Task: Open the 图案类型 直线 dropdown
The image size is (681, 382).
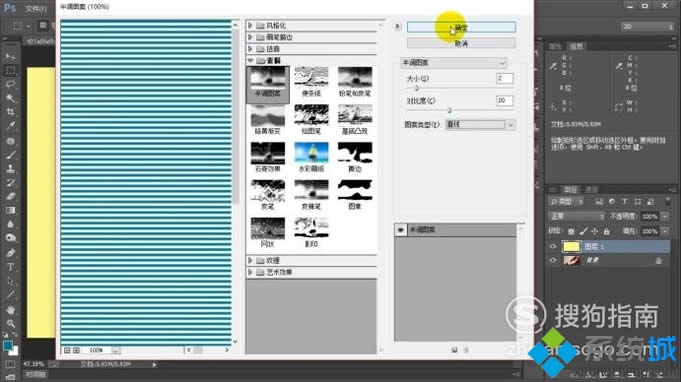Action: point(480,125)
